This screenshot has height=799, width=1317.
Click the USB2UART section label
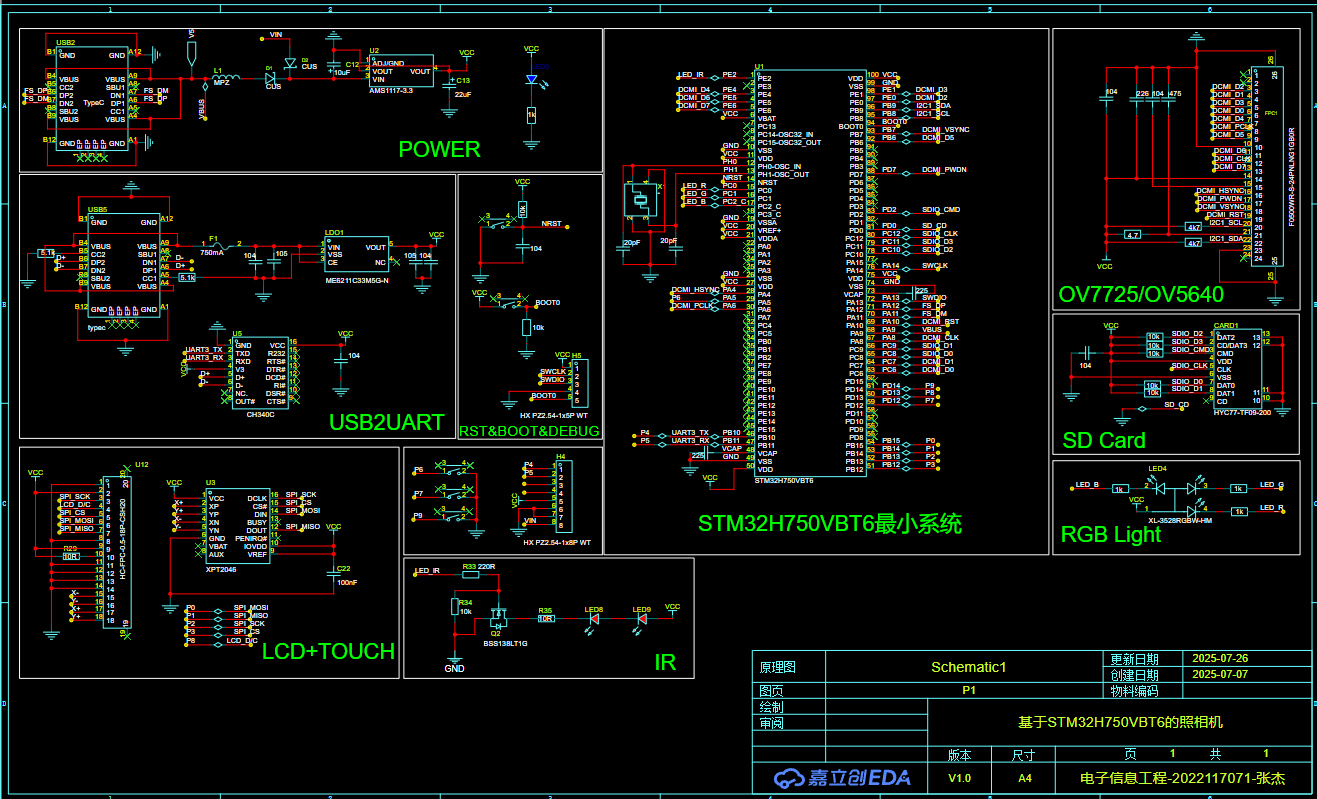pos(386,423)
